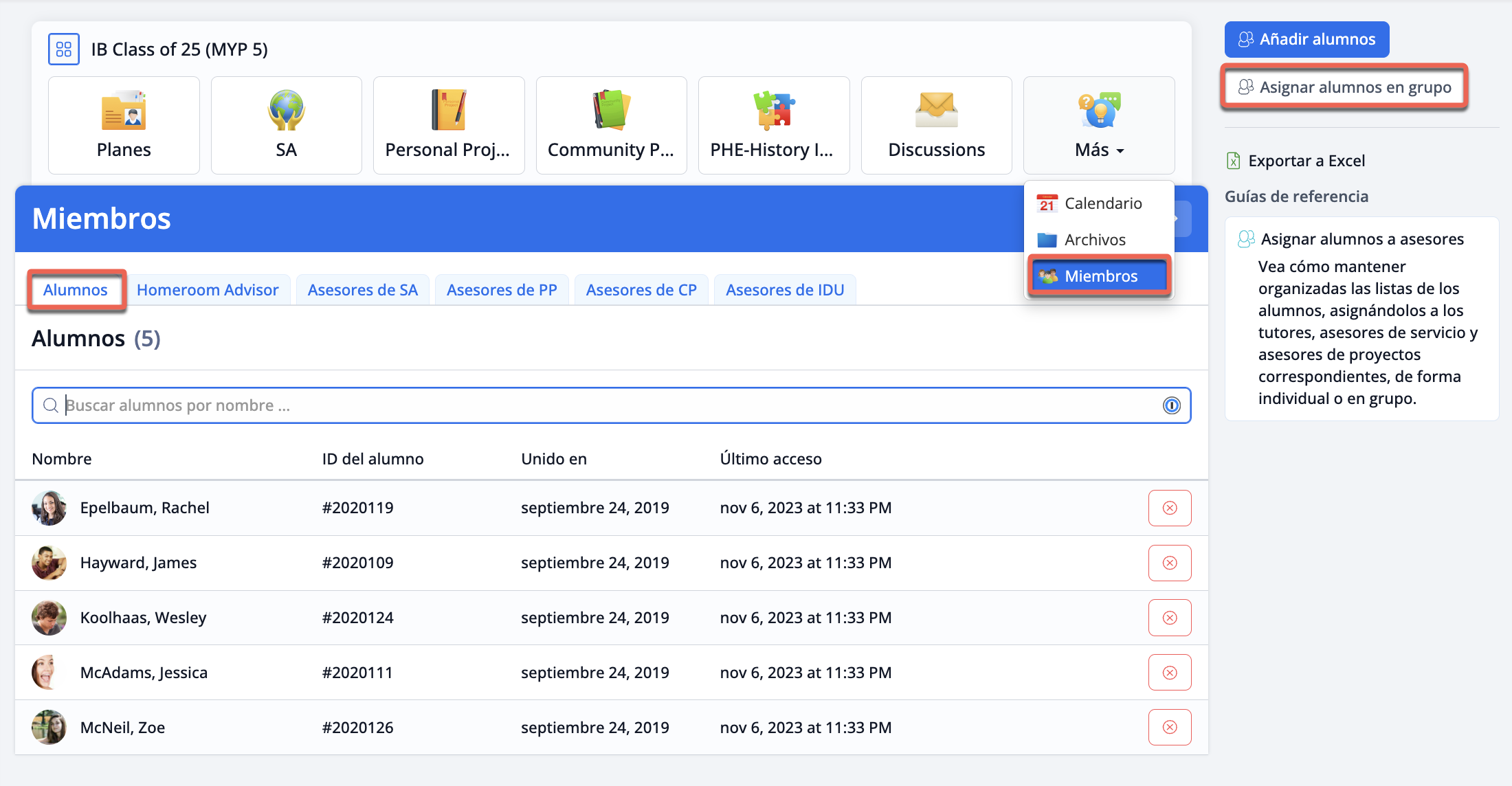Click Asignar alumnos en grupo button

(1344, 87)
